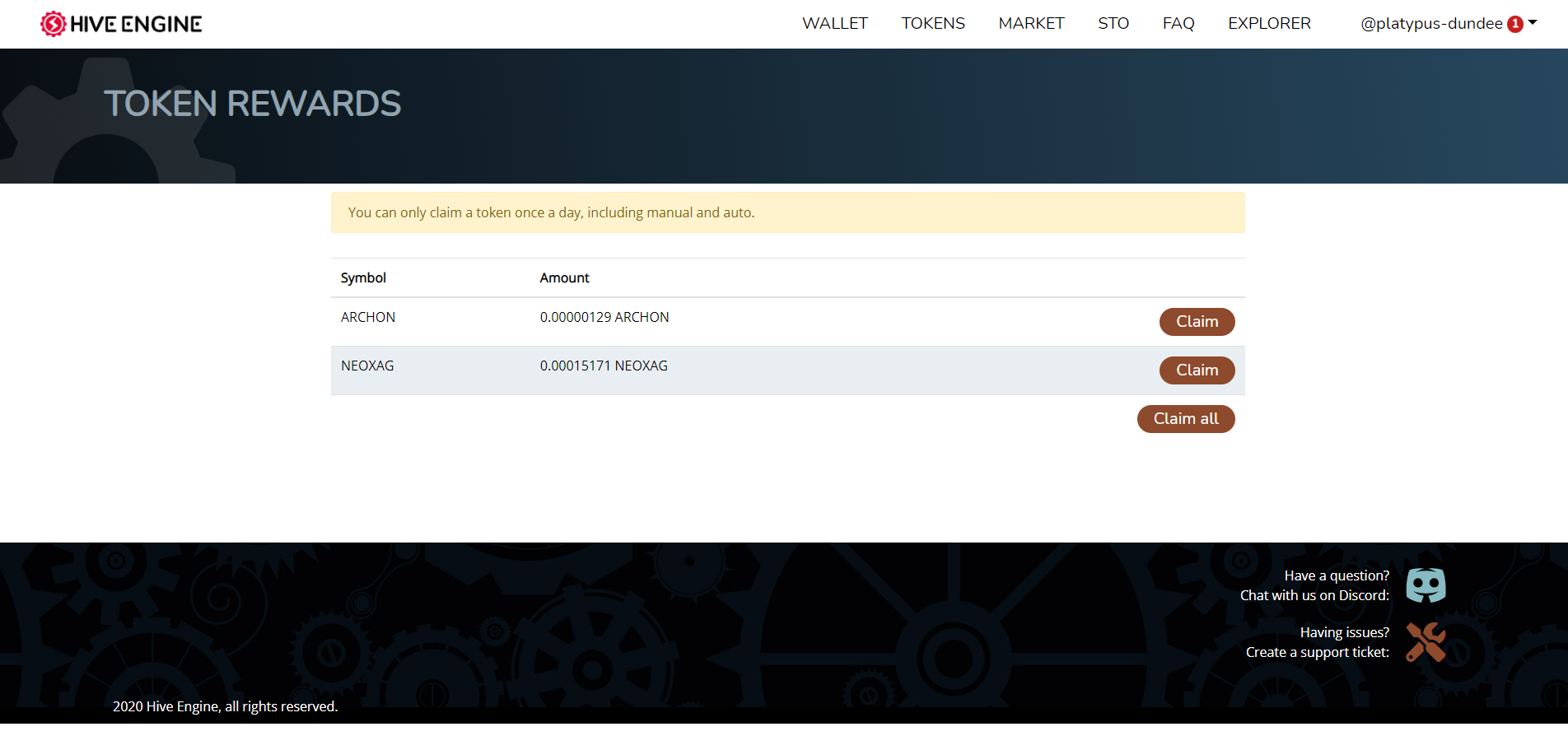Open the WALLET menu
The height and width of the screenshot is (736, 1568).
(835, 24)
